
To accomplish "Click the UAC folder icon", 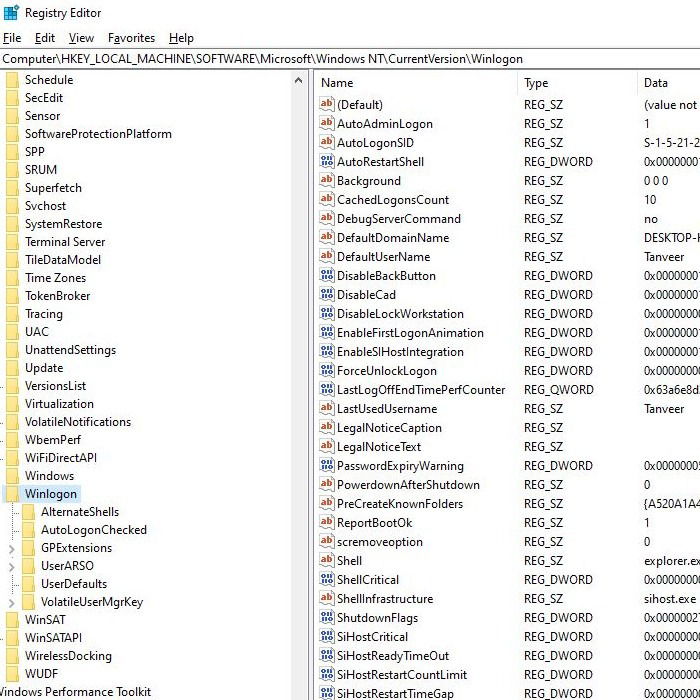I will point(12,332).
